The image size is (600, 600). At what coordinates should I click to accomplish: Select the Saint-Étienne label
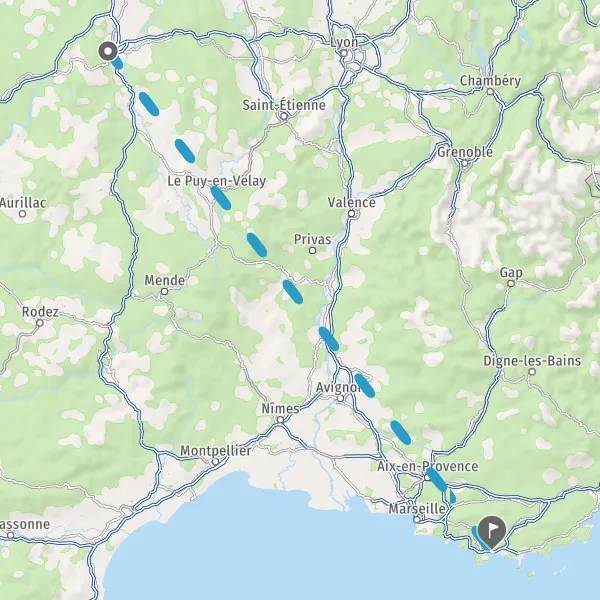pos(284,105)
